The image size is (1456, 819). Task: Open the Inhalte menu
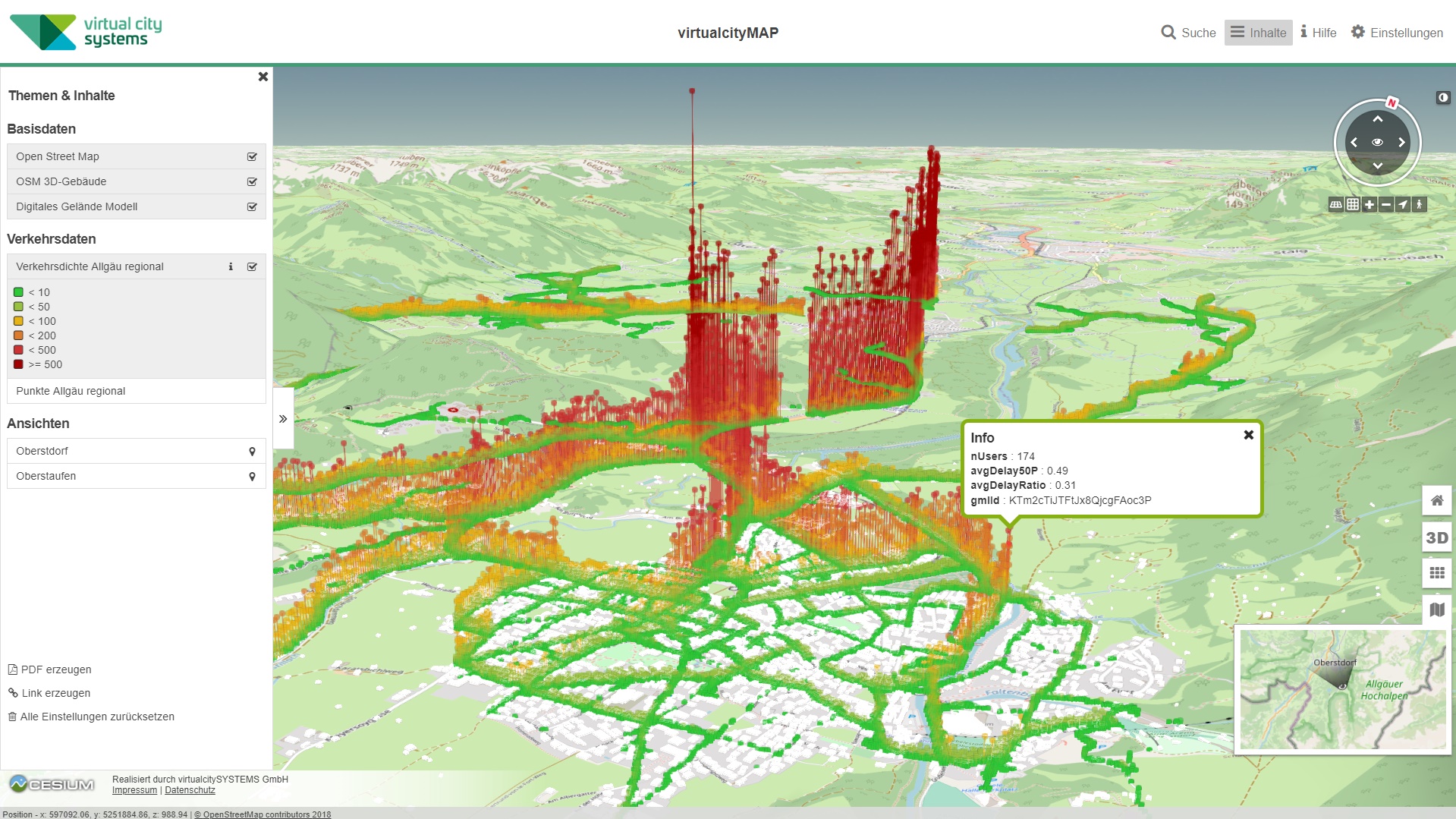(1258, 33)
